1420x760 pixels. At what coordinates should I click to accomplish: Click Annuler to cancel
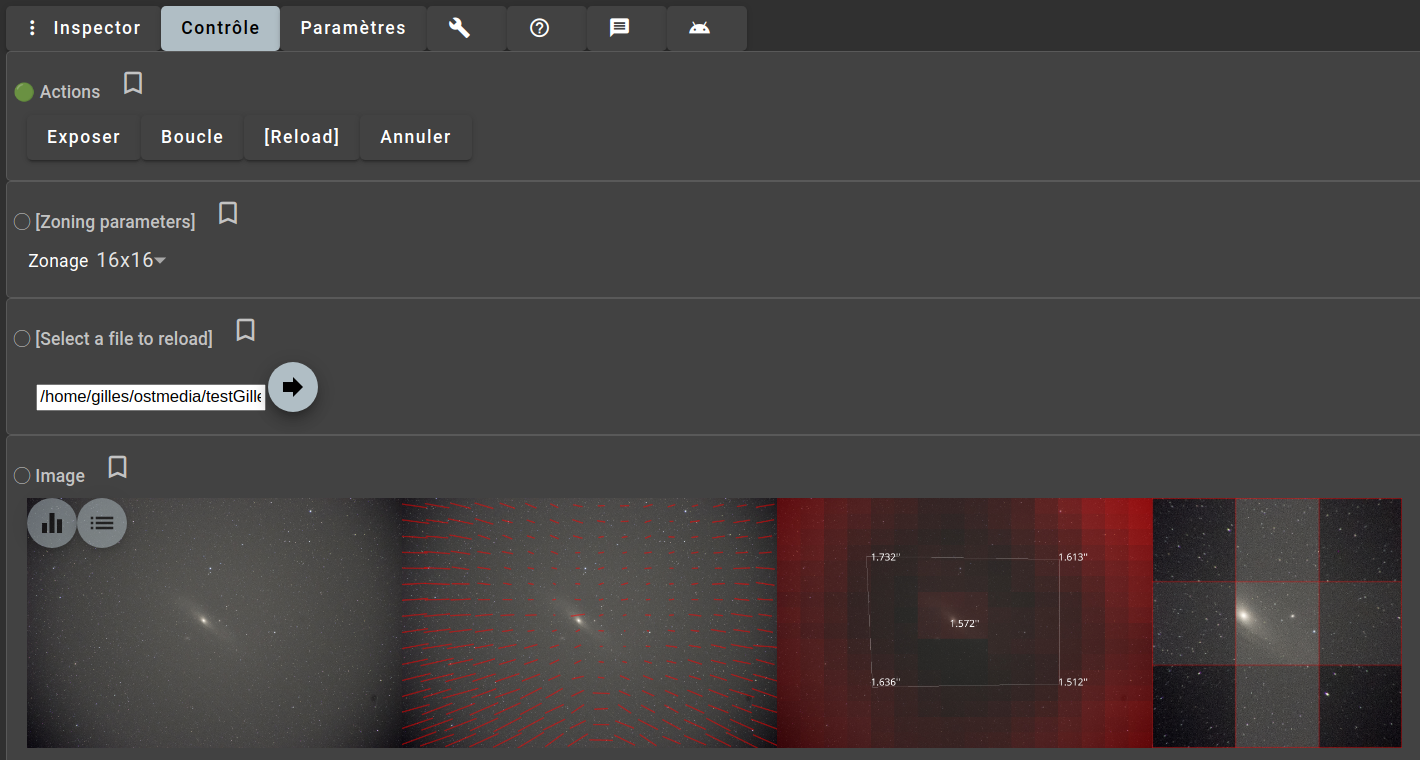pyautogui.click(x=415, y=137)
